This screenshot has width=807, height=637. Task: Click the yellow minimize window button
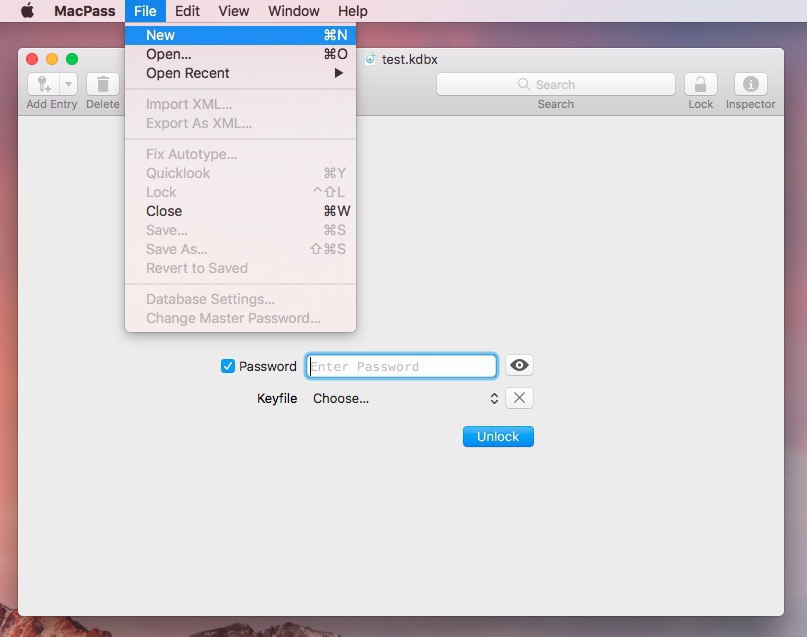pyautogui.click(x=52, y=59)
